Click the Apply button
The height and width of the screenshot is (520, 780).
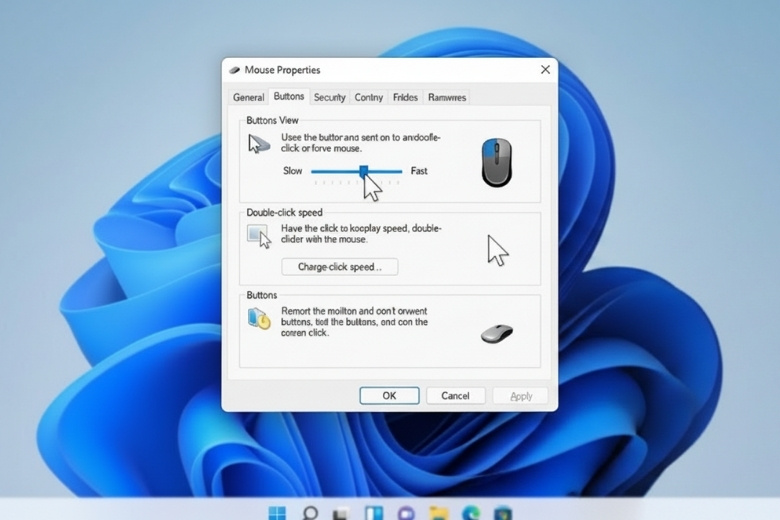(x=521, y=396)
